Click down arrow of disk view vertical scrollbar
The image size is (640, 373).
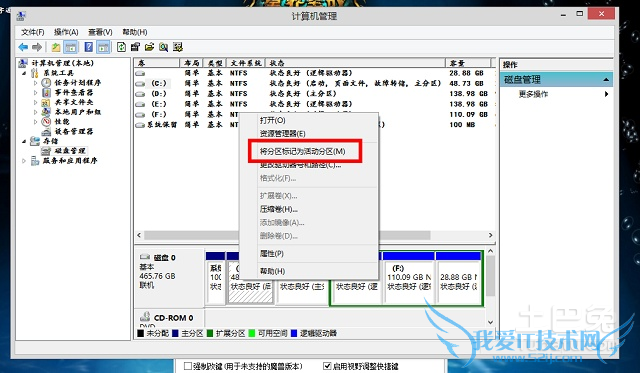point(490,322)
